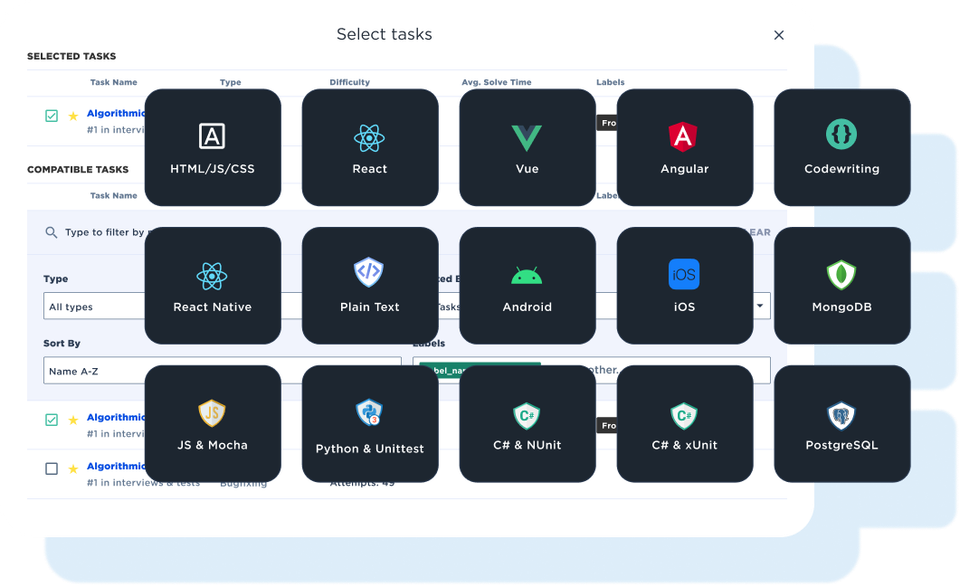Close the Select tasks dialog
960x585 pixels.
(779, 35)
